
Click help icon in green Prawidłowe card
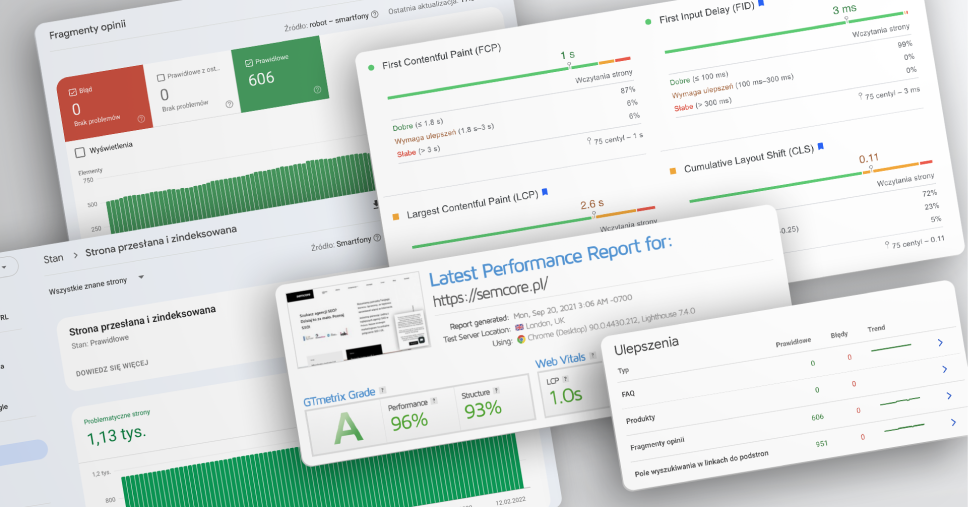click(x=317, y=90)
